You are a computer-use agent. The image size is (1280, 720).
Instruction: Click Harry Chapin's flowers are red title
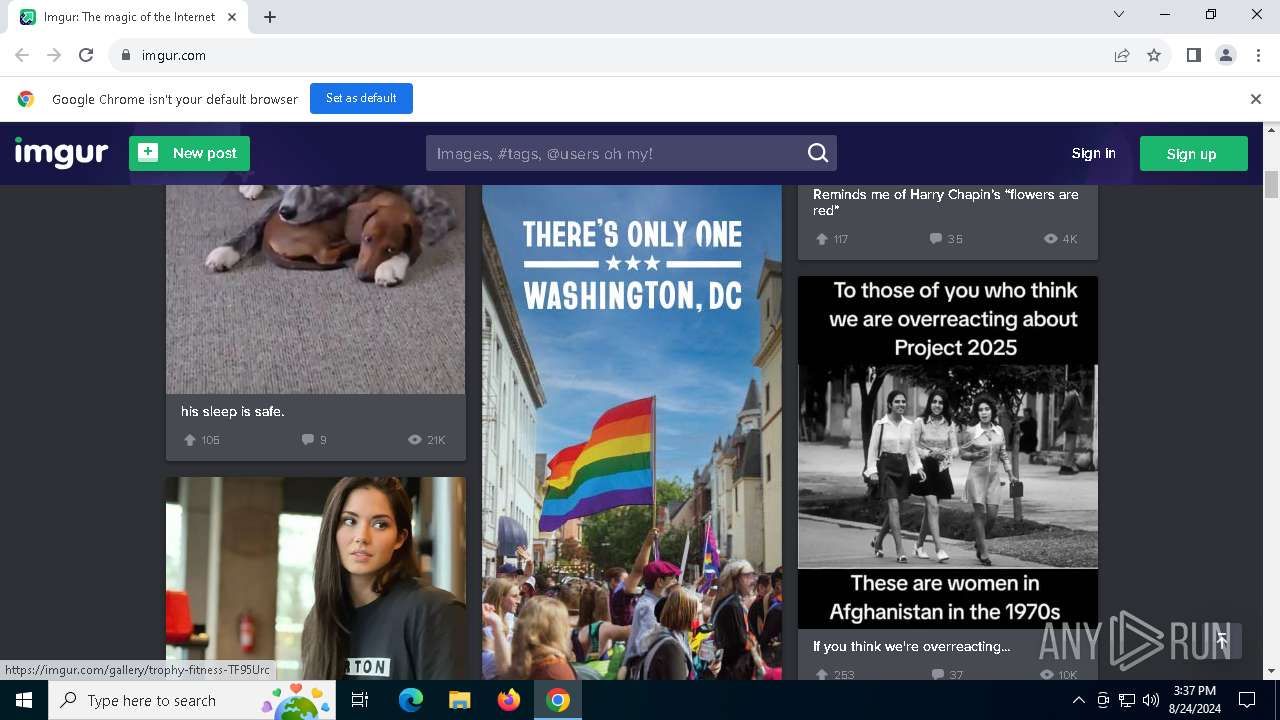coord(945,202)
